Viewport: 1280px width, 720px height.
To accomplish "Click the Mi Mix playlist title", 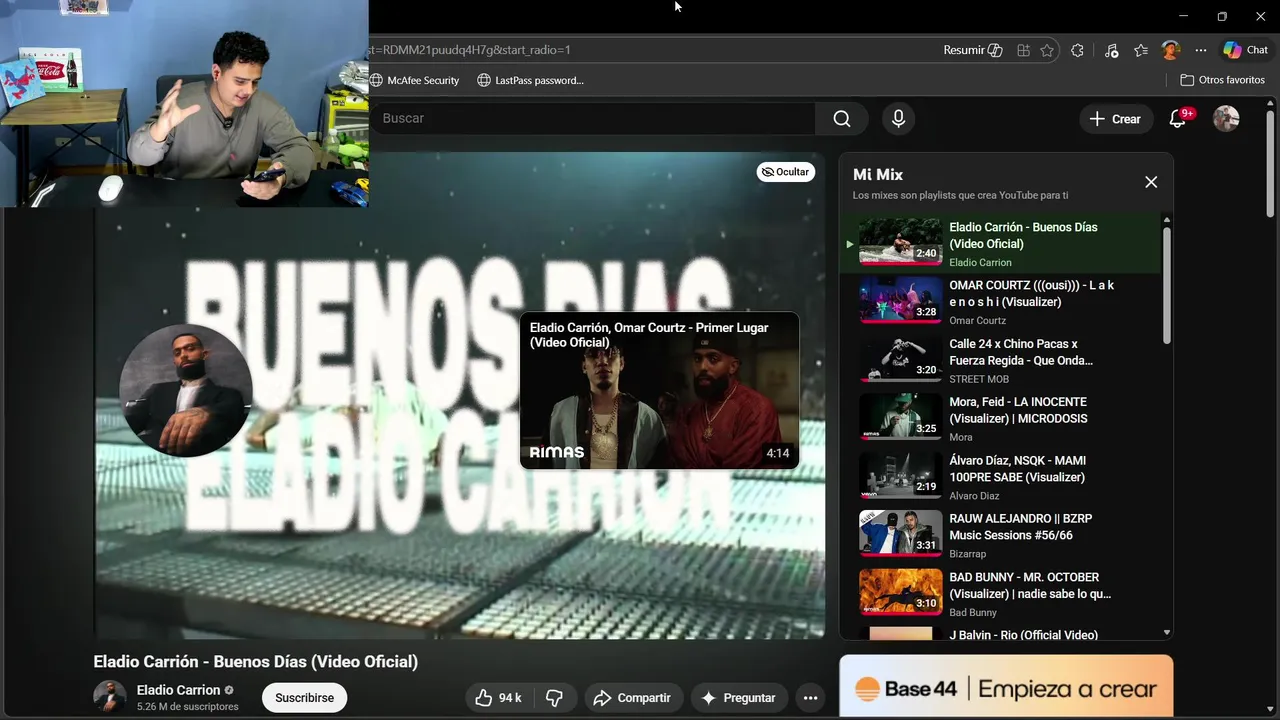I will 878,174.
